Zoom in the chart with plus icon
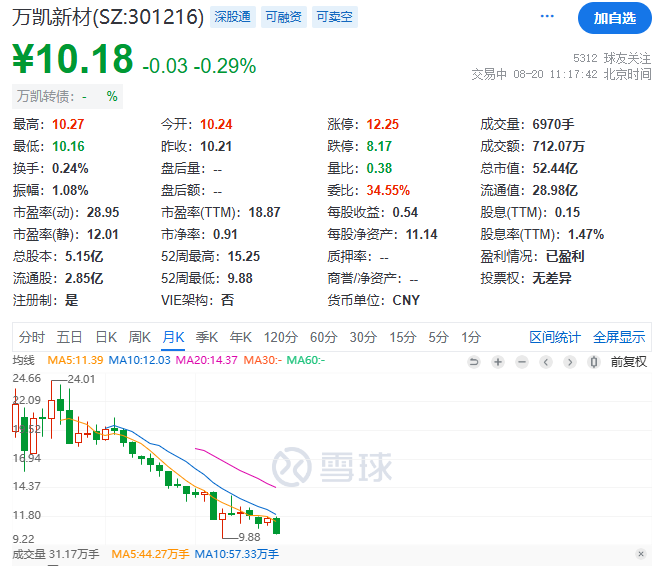The image size is (668, 566). coord(498,362)
